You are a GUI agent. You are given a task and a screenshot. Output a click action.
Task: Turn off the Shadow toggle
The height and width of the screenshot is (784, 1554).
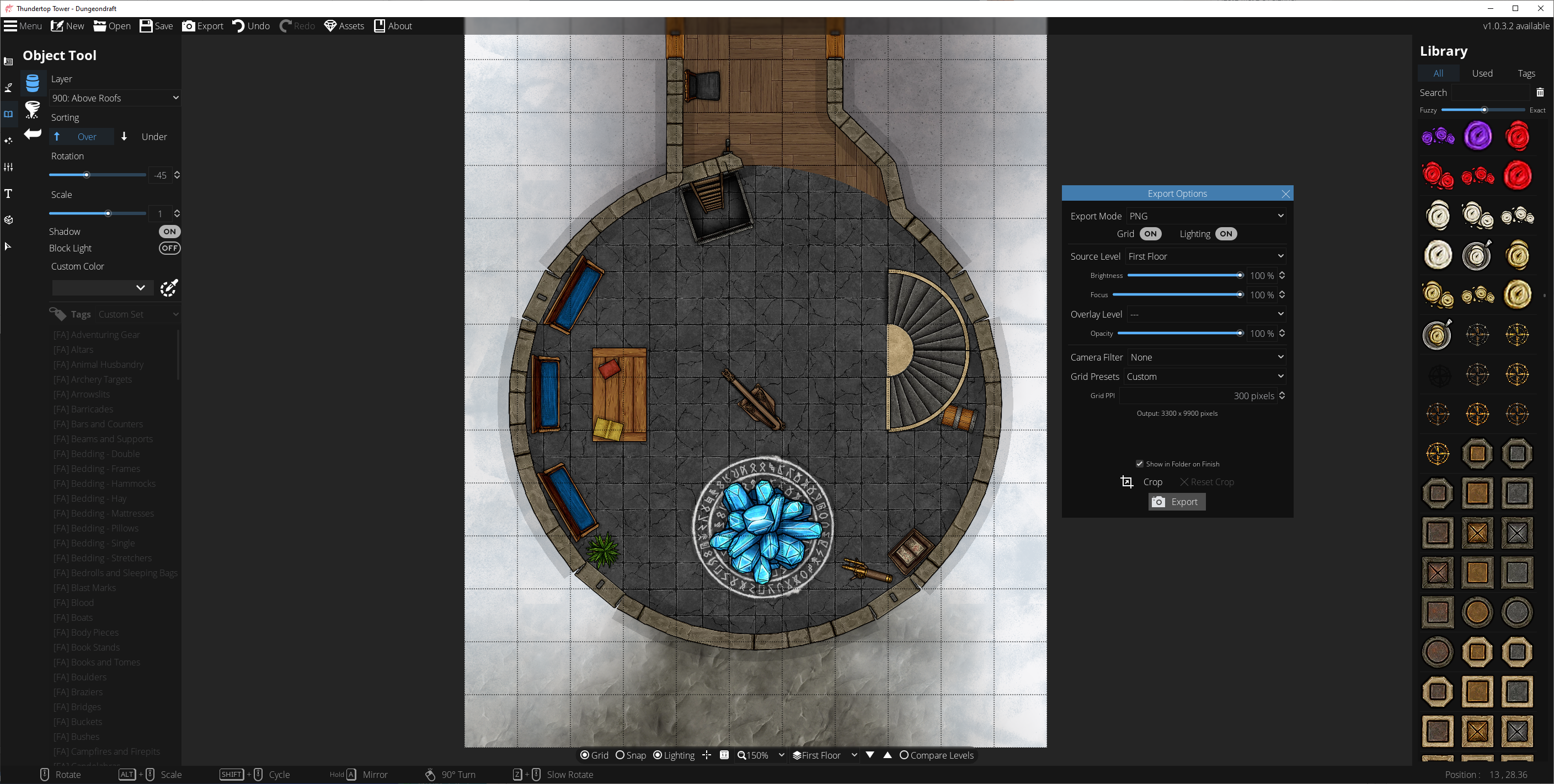tap(169, 232)
